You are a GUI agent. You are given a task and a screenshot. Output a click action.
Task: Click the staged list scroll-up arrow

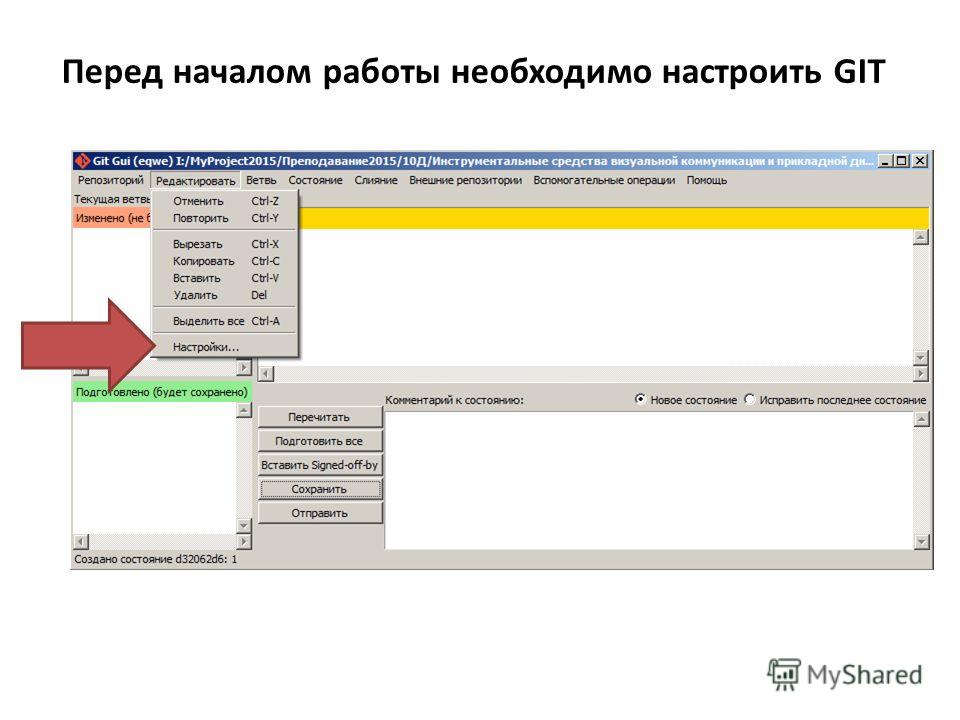pyautogui.click(x=244, y=410)
